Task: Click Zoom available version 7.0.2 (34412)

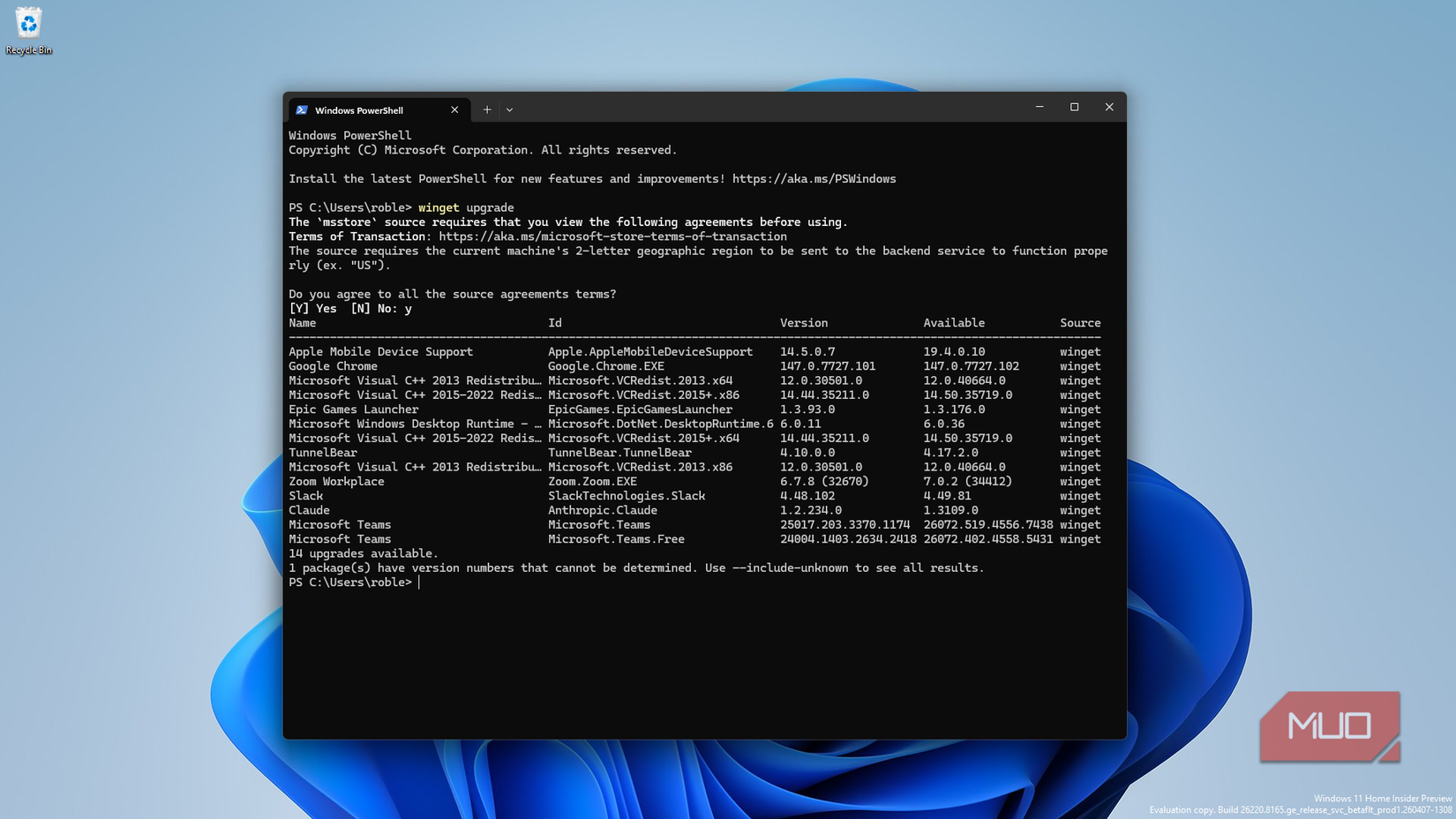Action: click(x=967, y=482)
